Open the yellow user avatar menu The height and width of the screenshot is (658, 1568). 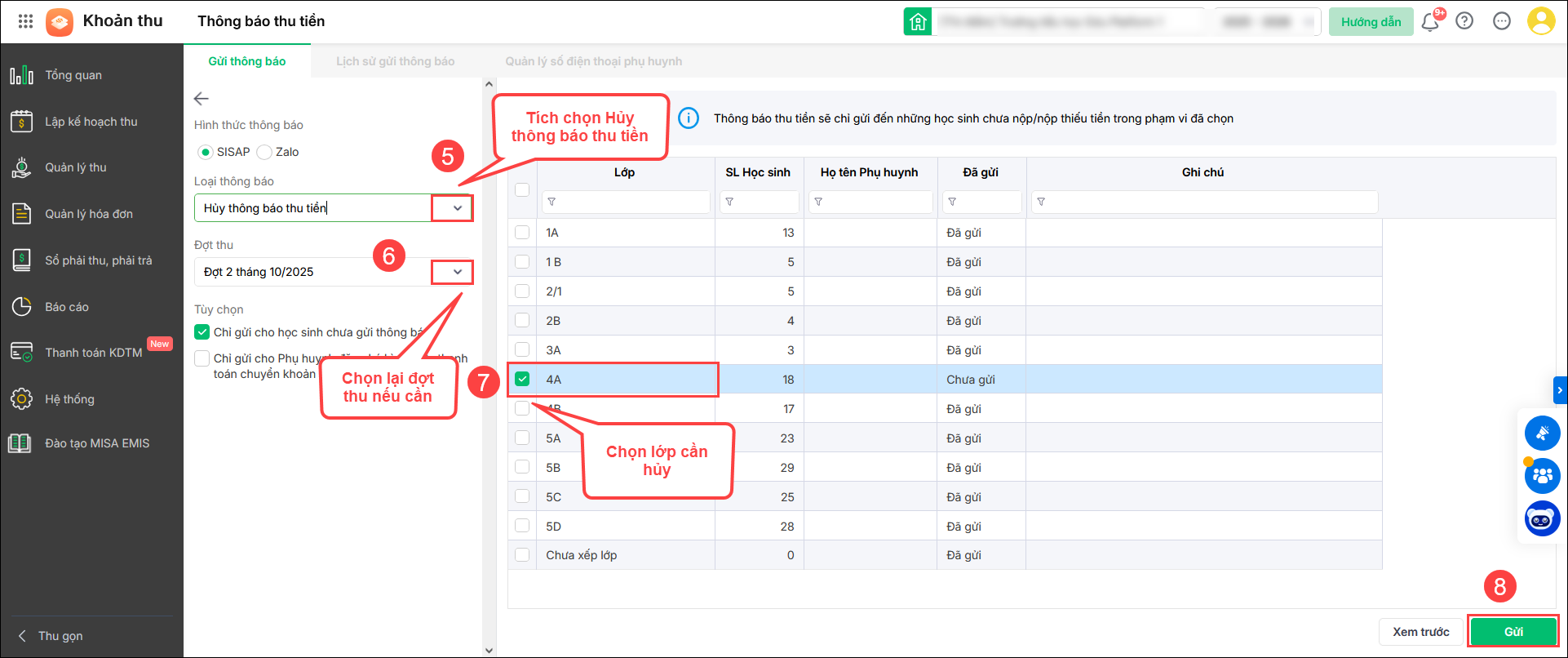1541,21
